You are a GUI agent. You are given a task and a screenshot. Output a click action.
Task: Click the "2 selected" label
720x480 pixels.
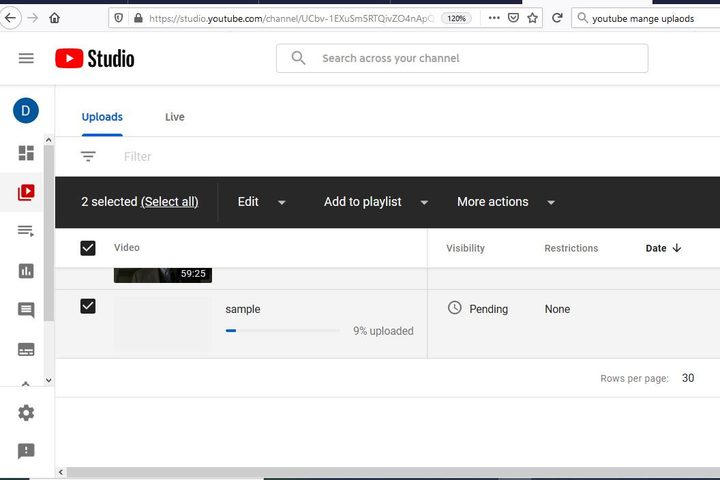[x=109, y=202]
